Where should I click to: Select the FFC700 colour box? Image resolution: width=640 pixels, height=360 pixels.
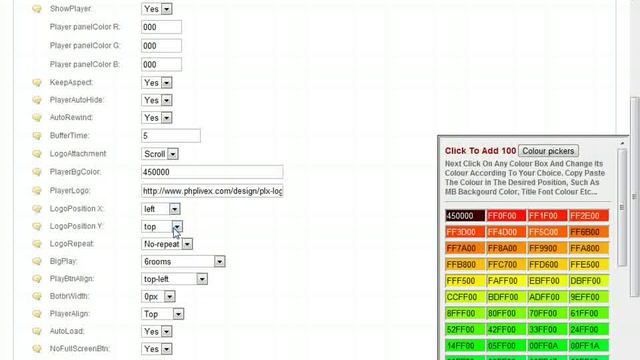(x=506, y=265)
